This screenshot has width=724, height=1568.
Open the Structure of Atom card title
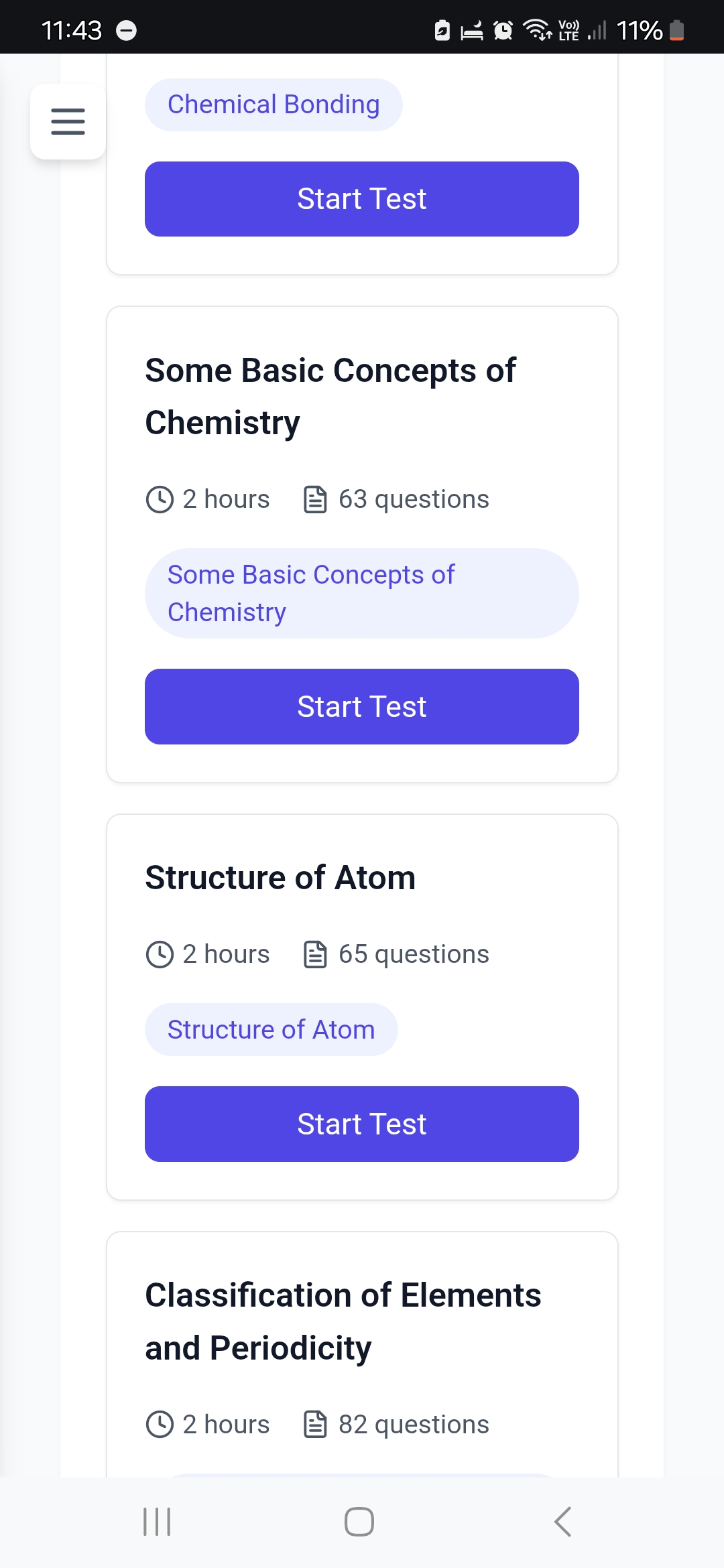tap(280, 878)
